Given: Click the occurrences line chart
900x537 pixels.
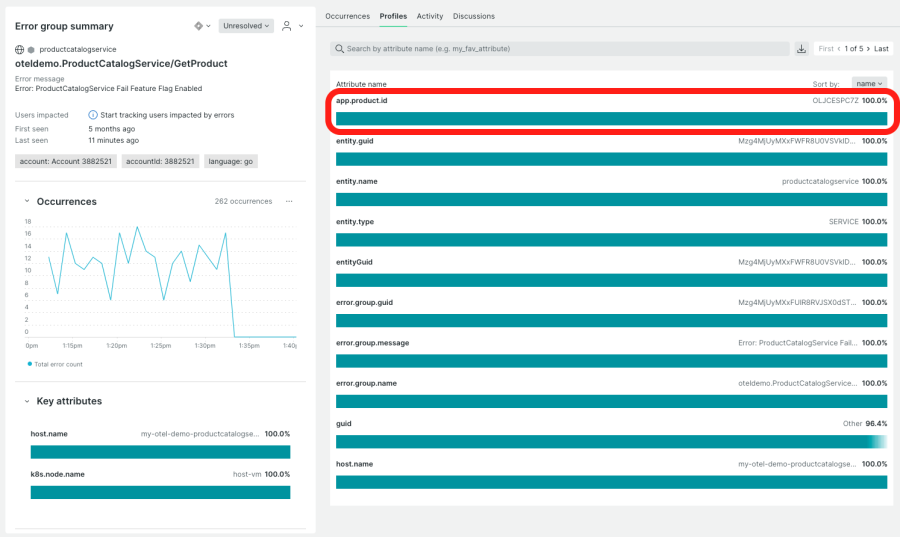Looking at the screenshot, I should click(161, 280).
